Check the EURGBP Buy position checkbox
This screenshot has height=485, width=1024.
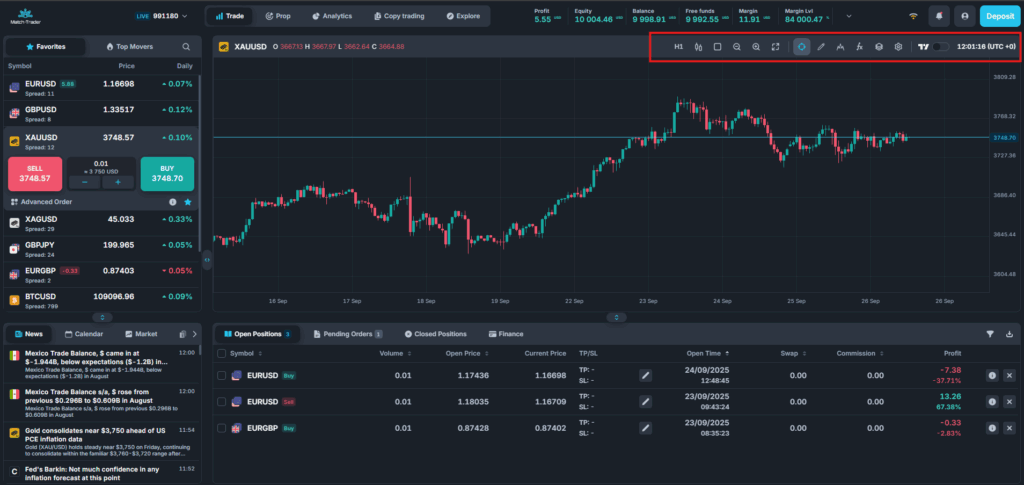click(222, 427)
